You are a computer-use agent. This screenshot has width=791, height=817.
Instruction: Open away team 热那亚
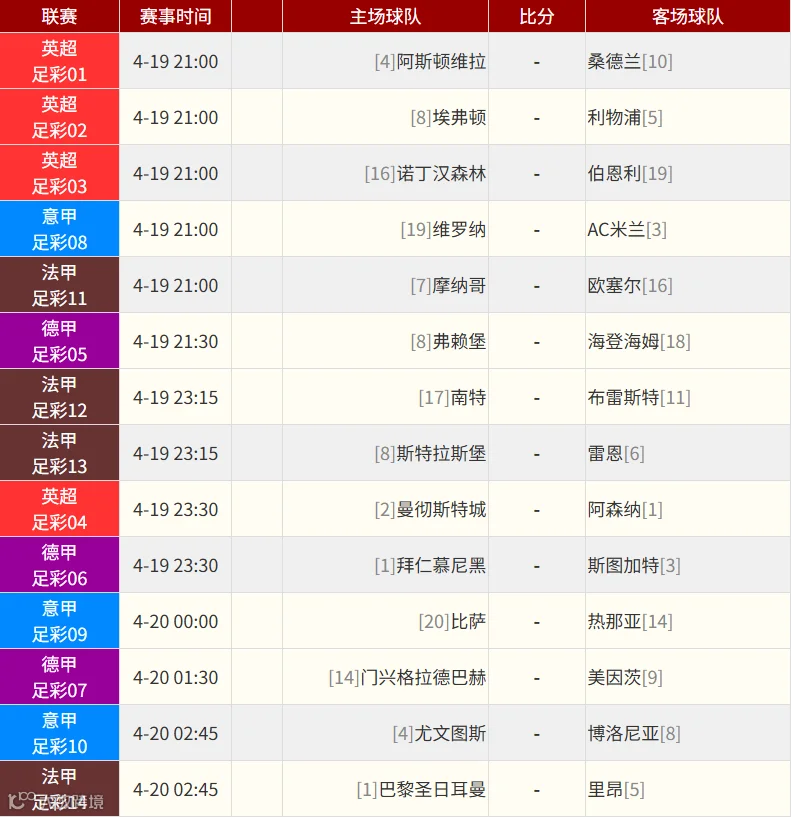(614, 622)
